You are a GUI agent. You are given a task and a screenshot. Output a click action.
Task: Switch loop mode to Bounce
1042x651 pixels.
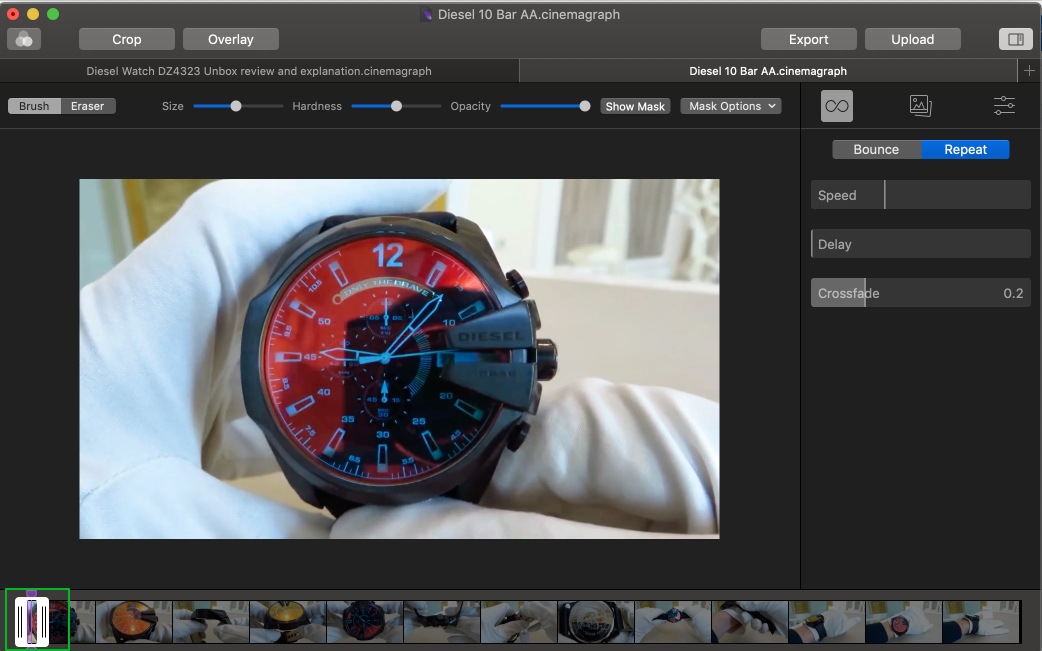tap(877, 149)
